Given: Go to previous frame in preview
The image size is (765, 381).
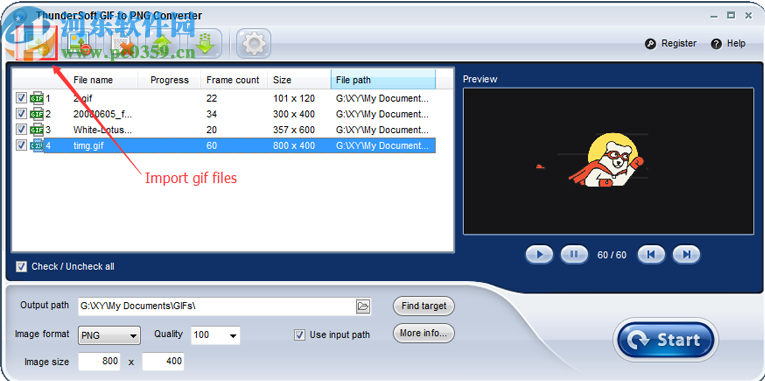Looking at the screenshot, I should (x=651, y=254).
